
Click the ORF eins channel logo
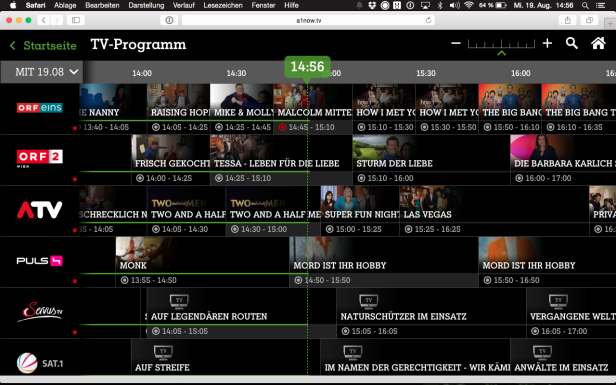pos(39,108)
